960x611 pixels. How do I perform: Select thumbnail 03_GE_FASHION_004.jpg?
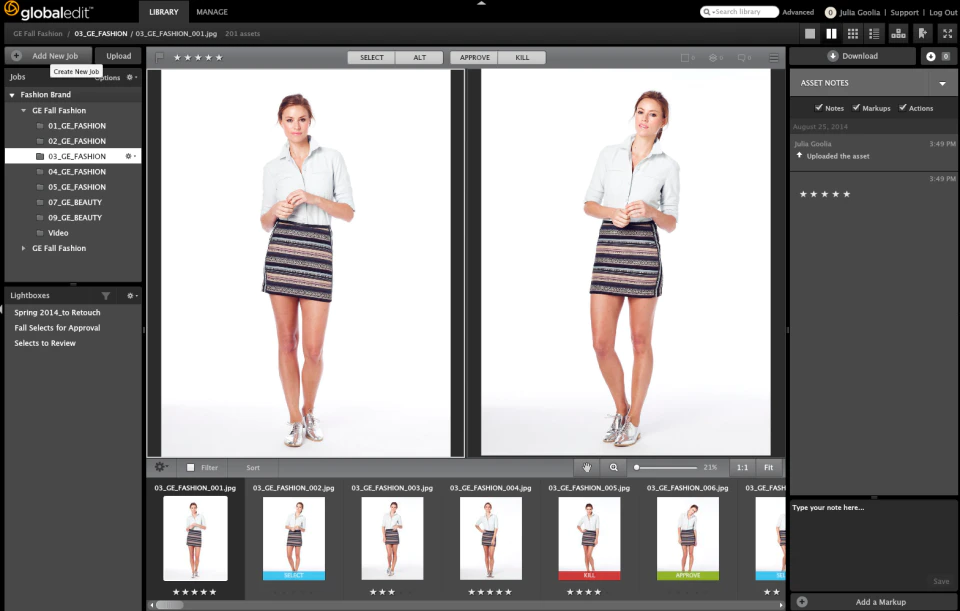(490, 538)
